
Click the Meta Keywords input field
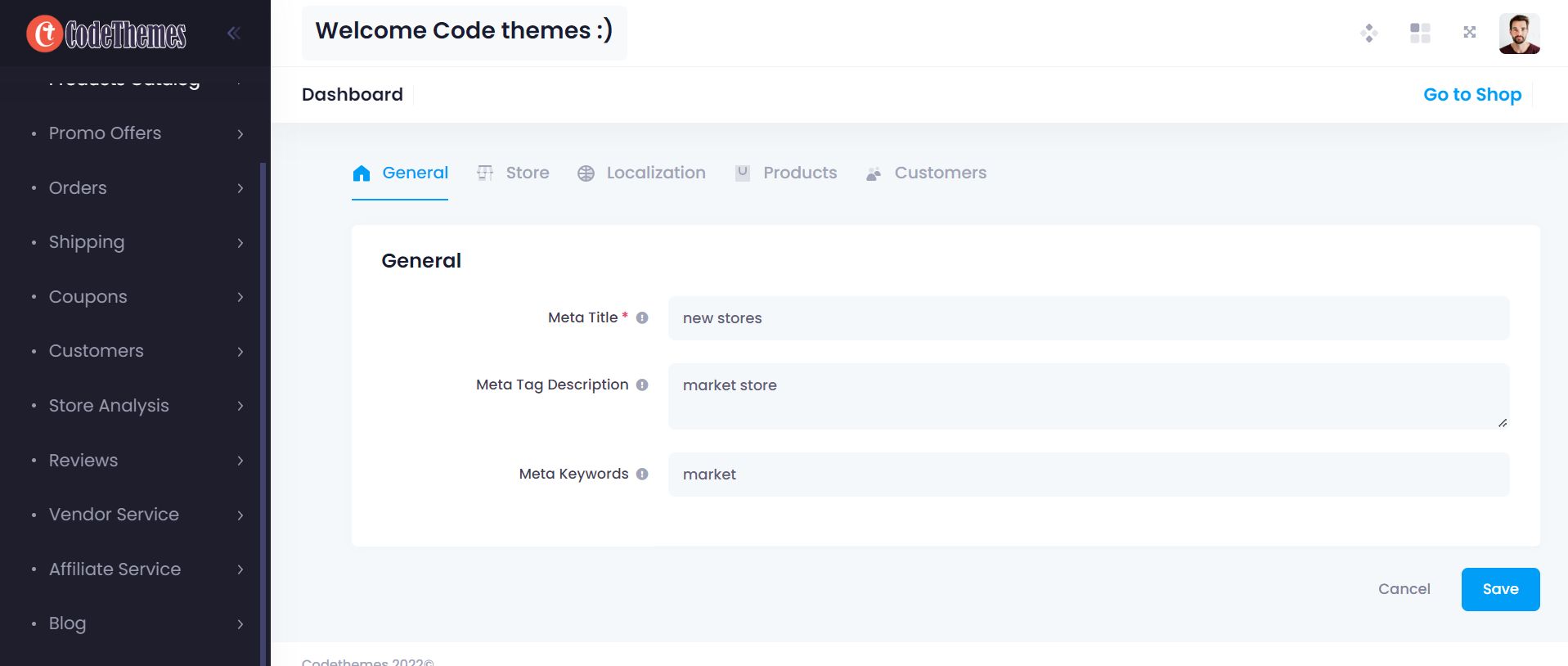1088,475
